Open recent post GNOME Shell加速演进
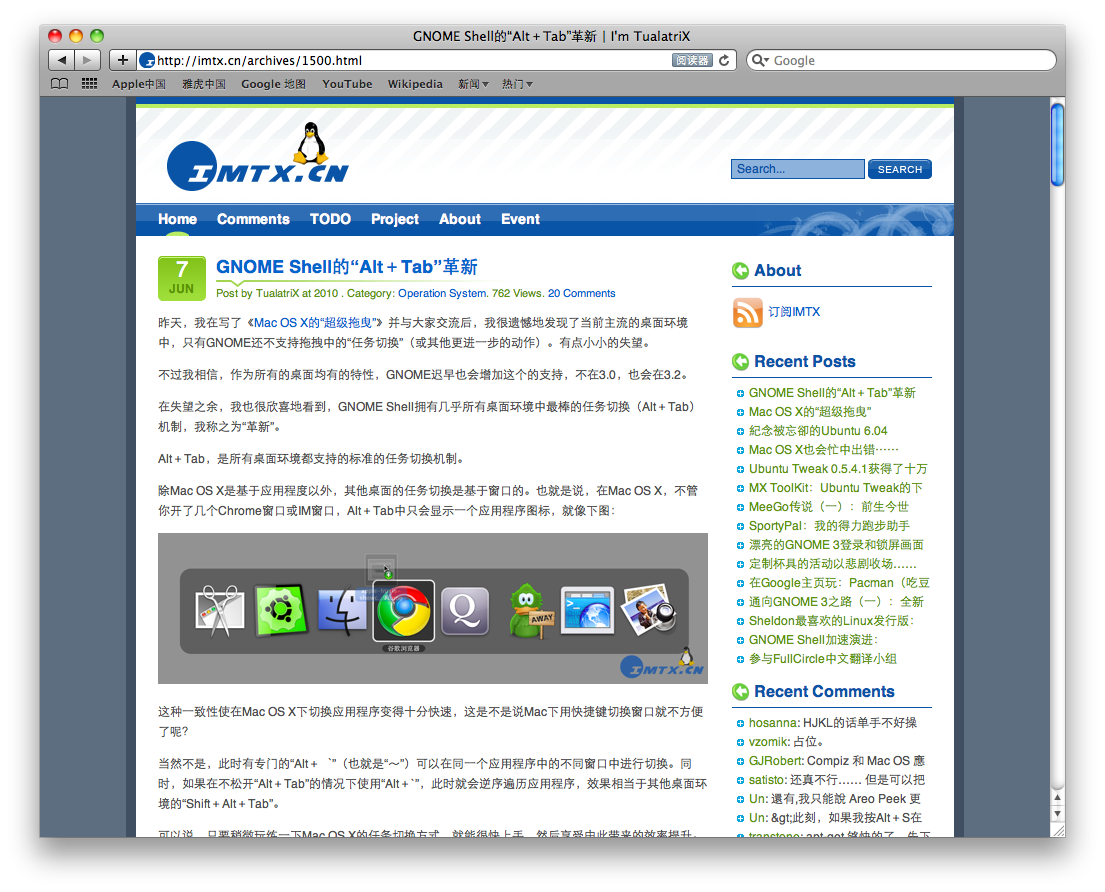 tap(813, 640)
